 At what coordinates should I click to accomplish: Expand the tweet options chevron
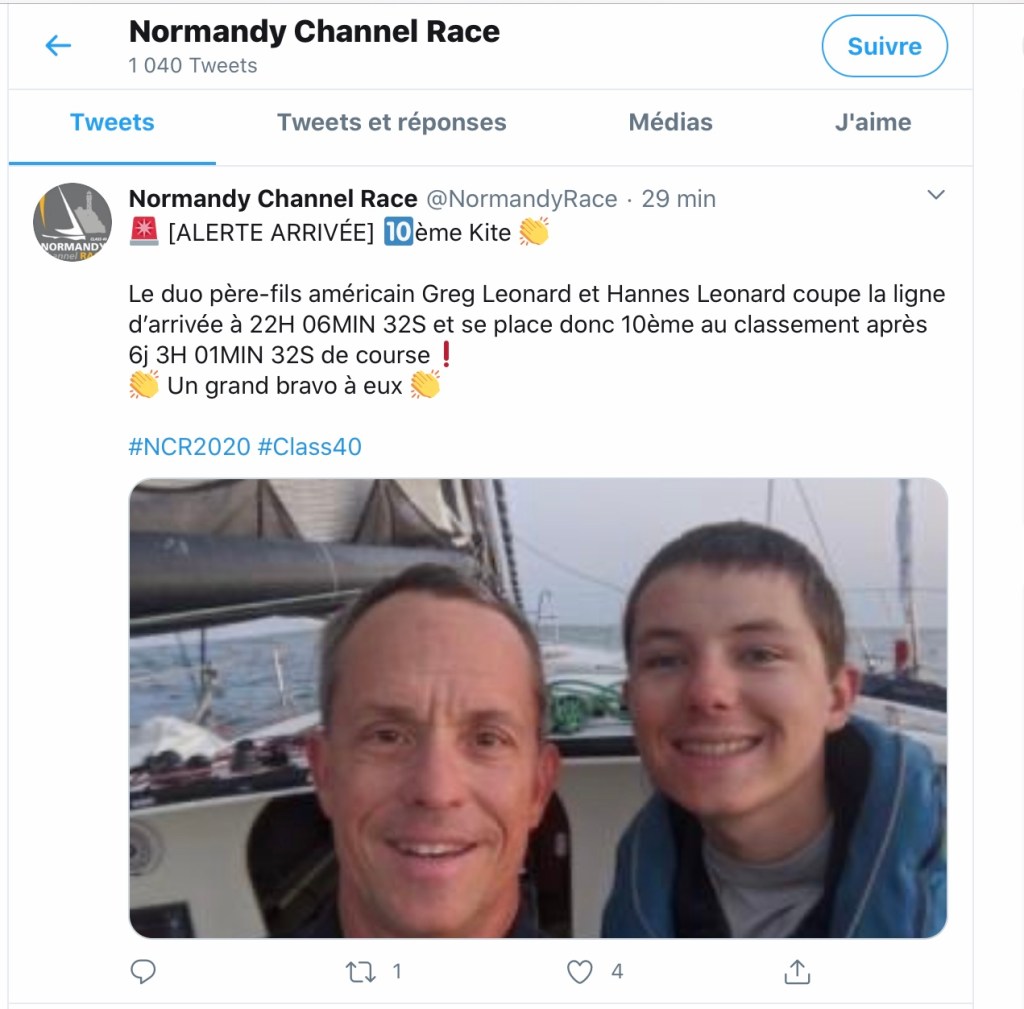(x=935, y=195)
